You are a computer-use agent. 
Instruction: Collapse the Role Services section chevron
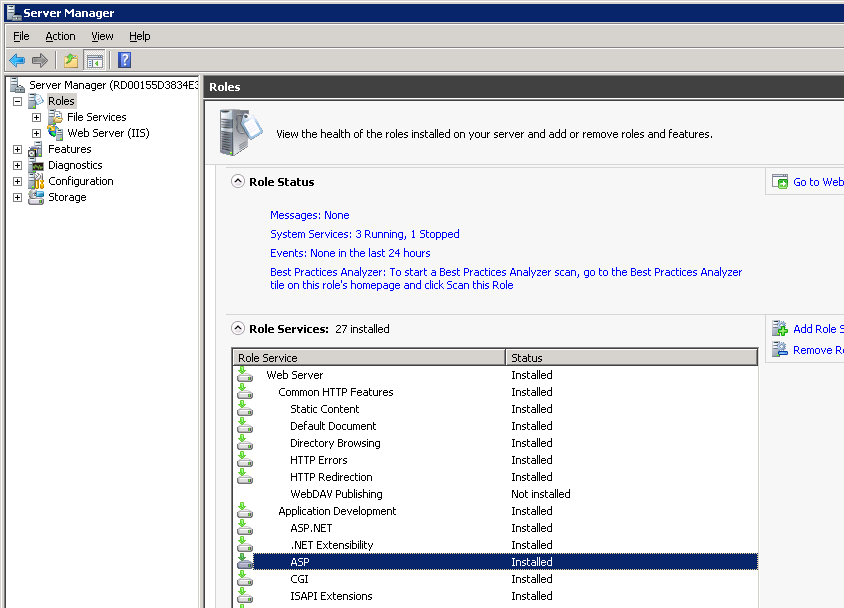click(238, 328)
